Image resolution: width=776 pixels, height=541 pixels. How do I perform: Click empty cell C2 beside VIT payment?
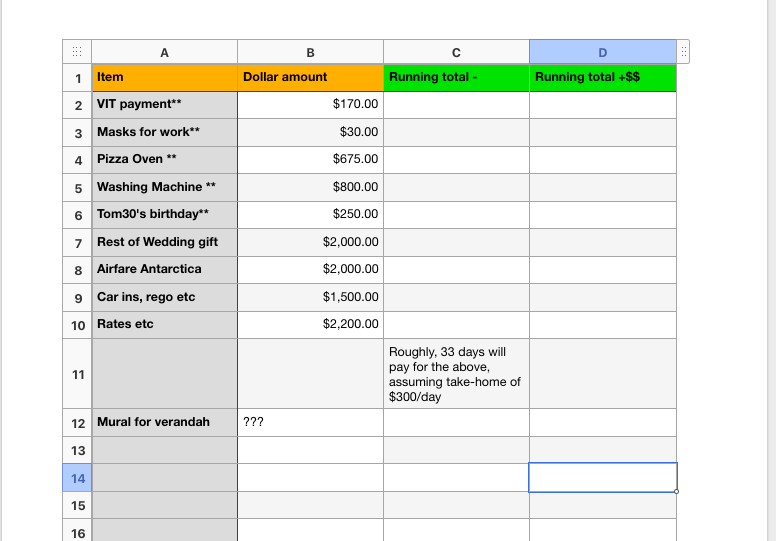click(456, 105)
